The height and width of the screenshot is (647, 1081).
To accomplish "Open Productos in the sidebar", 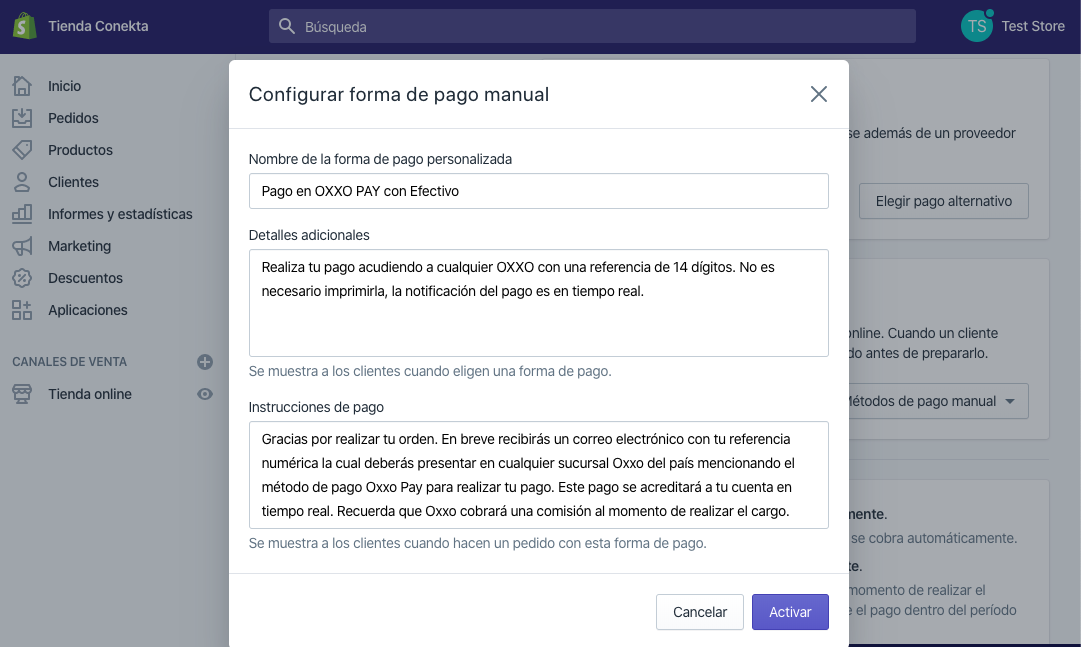I will pos(80,150).
